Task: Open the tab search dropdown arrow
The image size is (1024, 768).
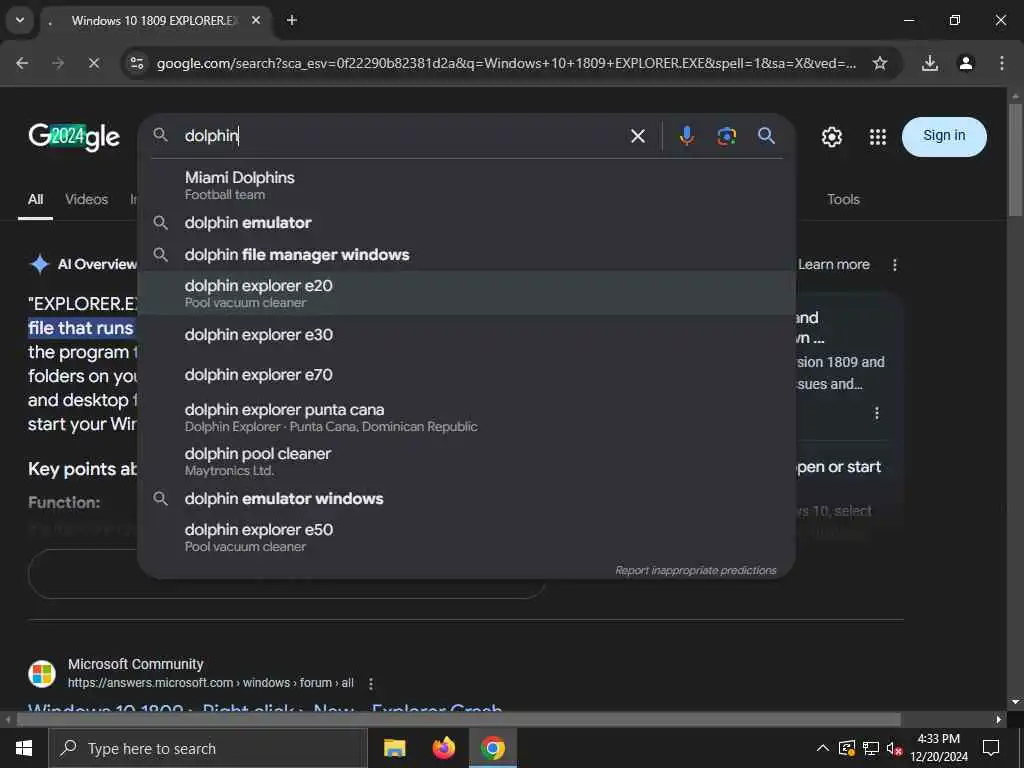Action: 20,20
